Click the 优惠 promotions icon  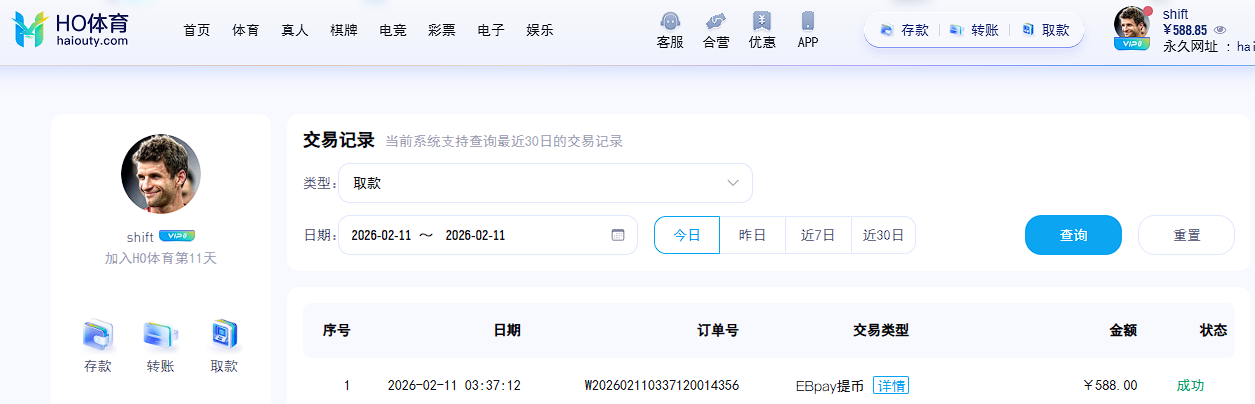click(x=762, y=22)
